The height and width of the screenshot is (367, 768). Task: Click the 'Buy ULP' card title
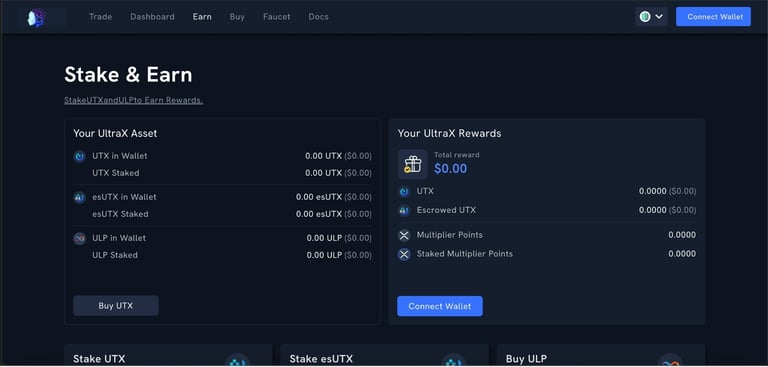[x=526, y=359]
